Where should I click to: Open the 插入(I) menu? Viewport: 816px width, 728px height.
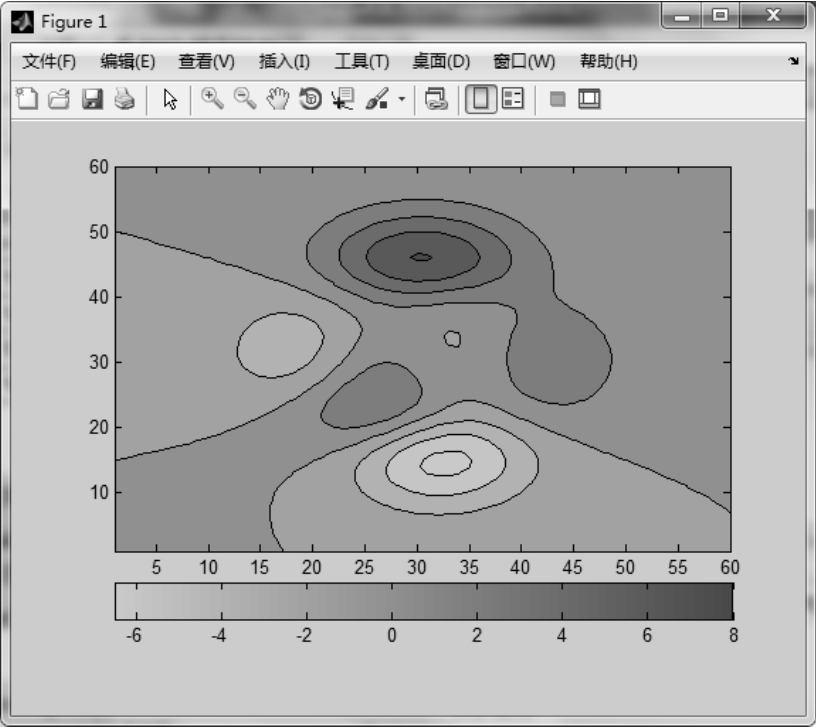[284, 61]
